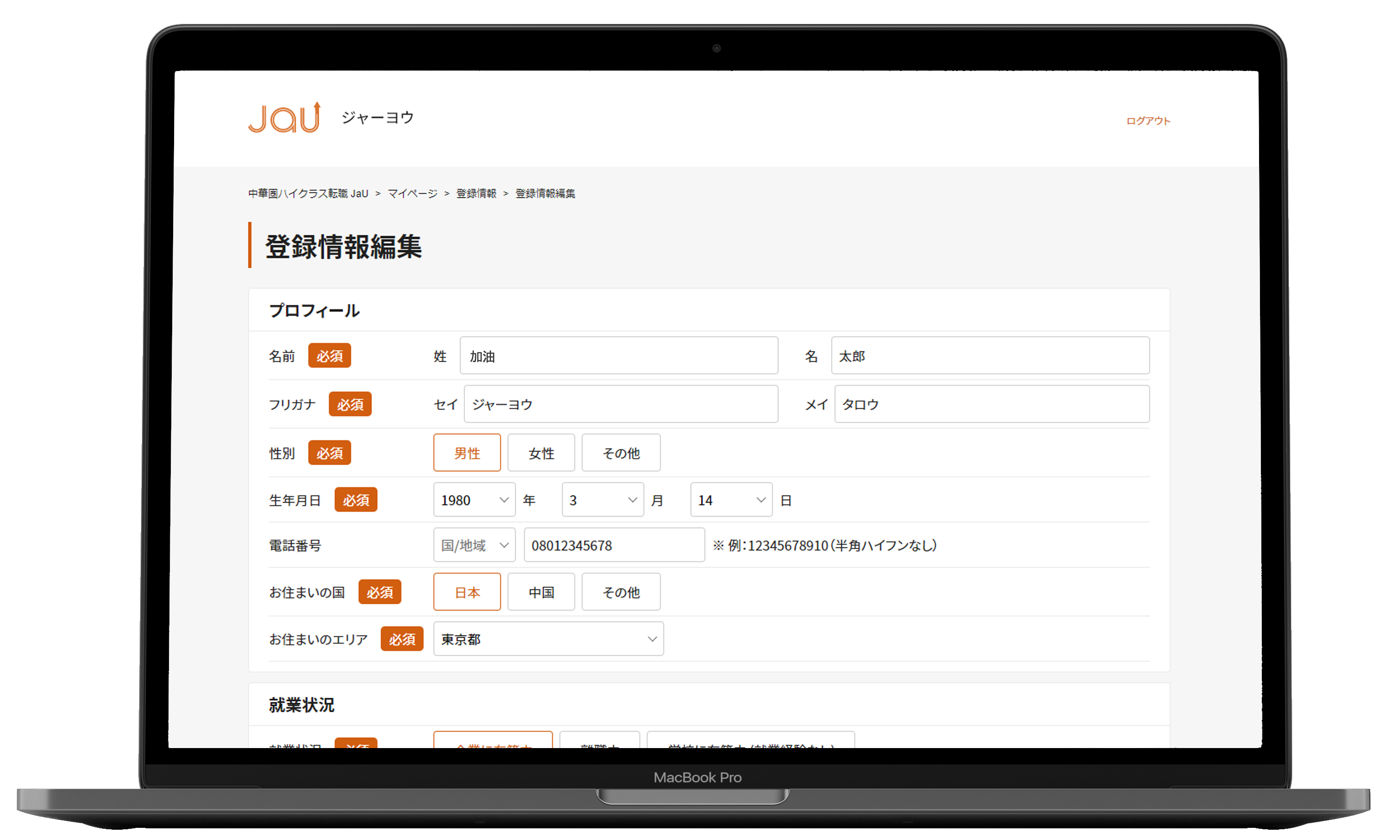Select その他 gender option
The image size is (1400, 840).
click(x=620, y=453)
